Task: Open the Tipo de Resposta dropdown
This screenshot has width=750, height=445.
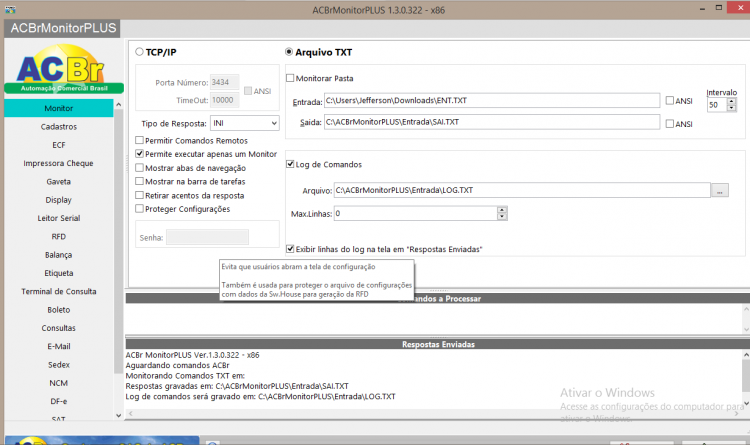Action: tap(274, 123)
